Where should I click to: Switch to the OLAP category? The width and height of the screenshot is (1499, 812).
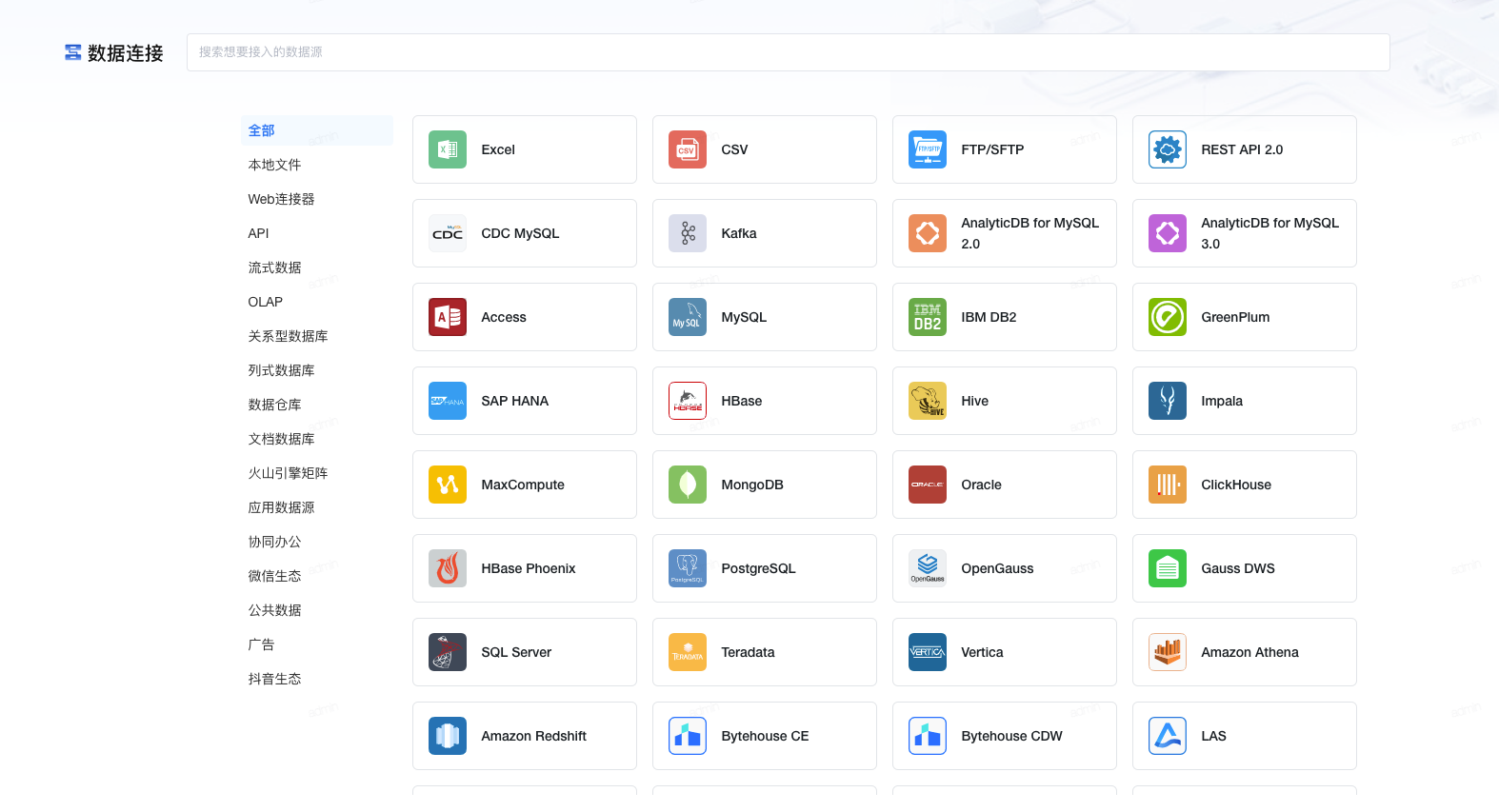coord(317,302)
